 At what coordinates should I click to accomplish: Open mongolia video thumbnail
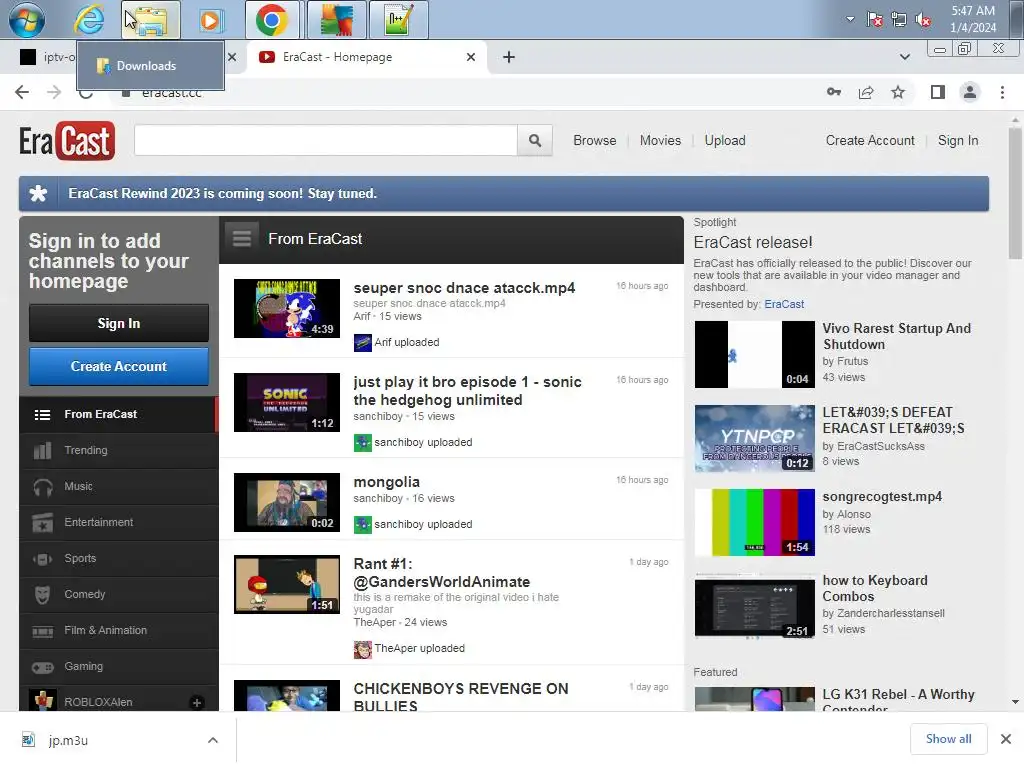coord(287,502)
